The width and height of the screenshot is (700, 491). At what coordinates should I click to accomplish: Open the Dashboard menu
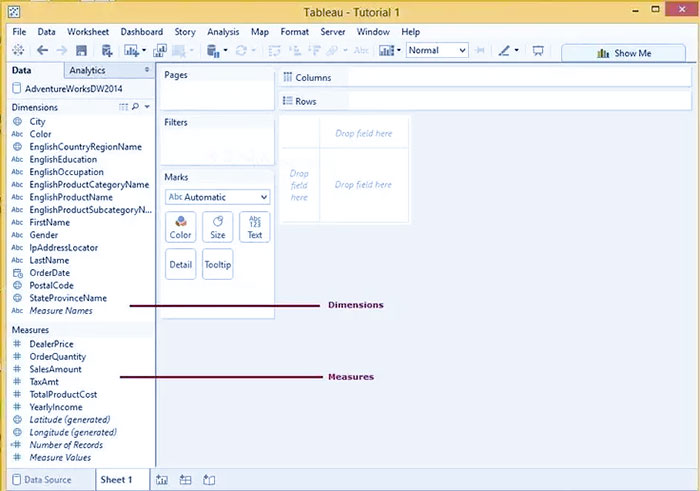[x=142, y=32]
